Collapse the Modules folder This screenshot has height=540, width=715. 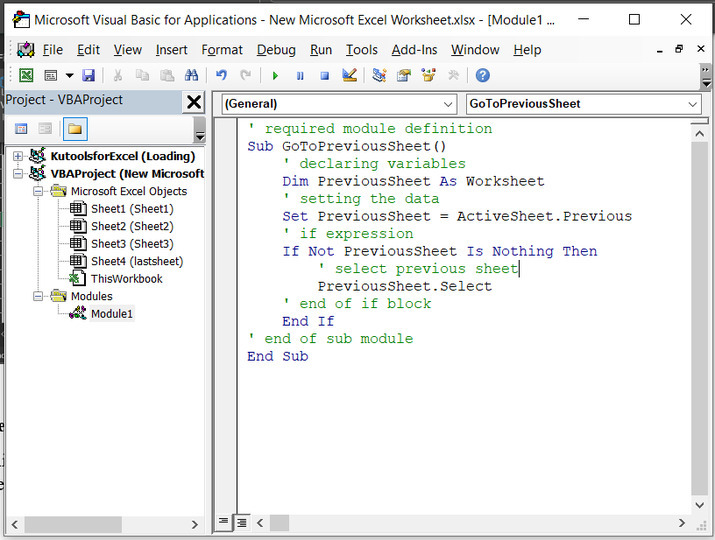tap(38, 296)
